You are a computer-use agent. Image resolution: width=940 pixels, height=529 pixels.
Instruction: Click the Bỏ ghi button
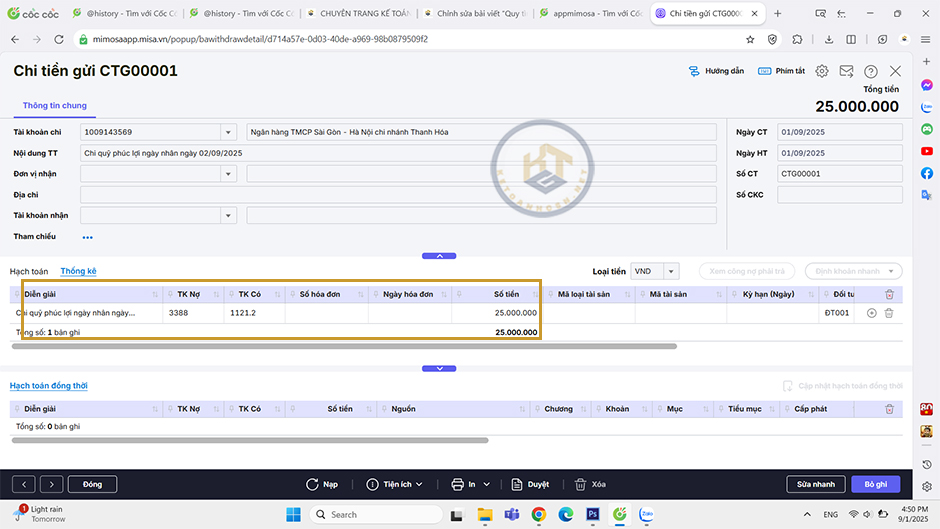click(x=875, y=484)
